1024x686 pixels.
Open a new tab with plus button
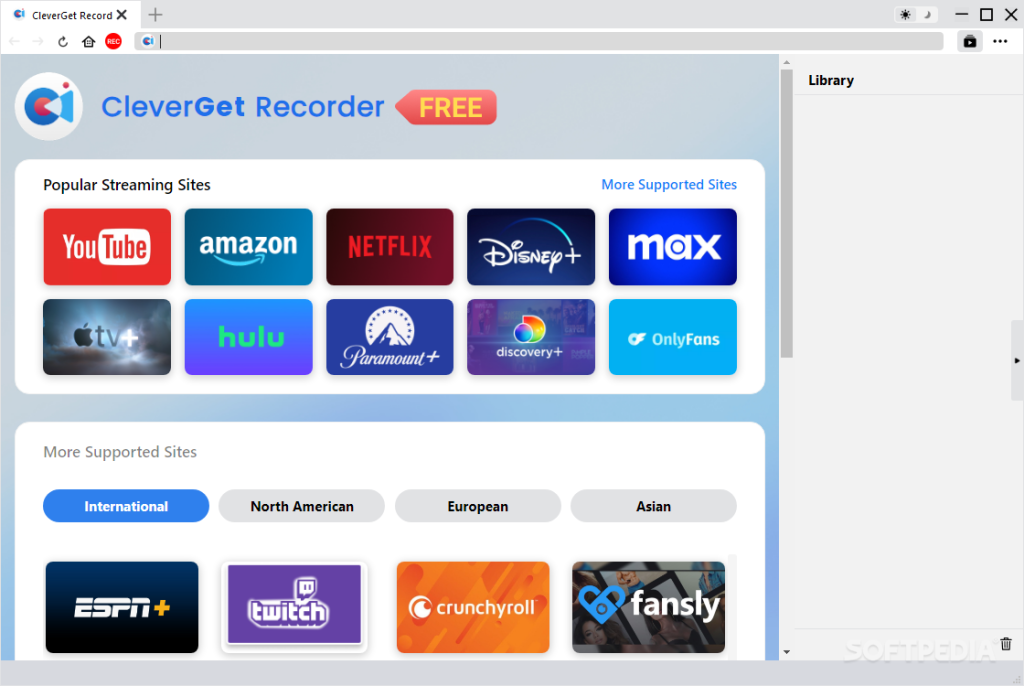click(155, 14)
